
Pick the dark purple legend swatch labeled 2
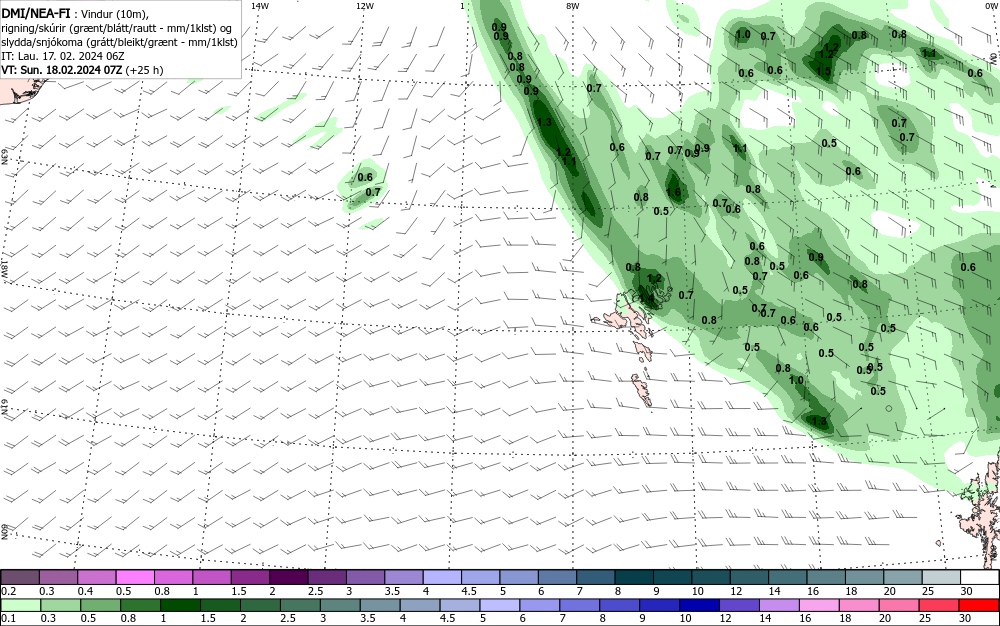[289, 578]
